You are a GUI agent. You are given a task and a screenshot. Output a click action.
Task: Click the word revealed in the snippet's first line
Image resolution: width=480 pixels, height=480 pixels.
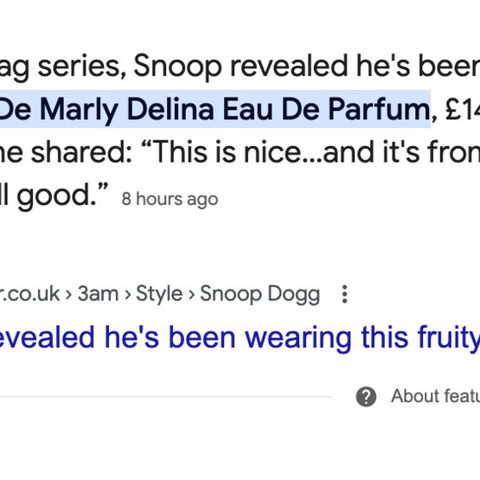tap(289, 65)
